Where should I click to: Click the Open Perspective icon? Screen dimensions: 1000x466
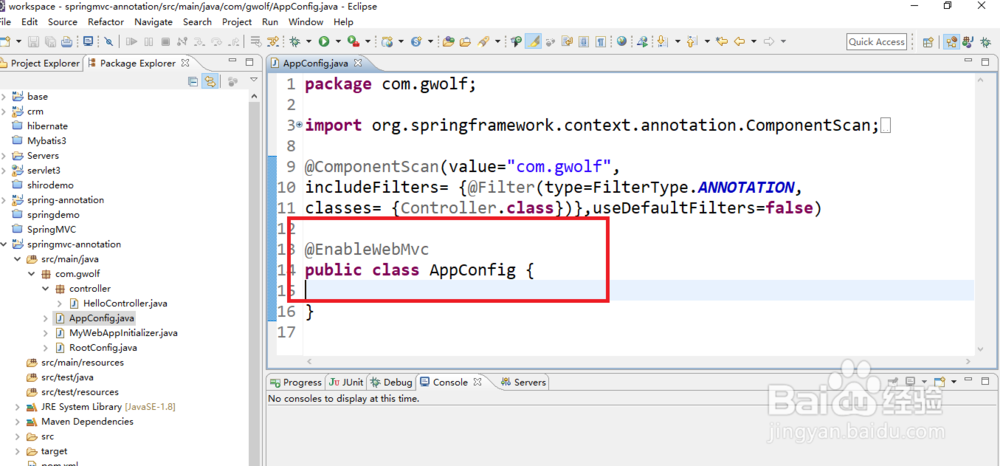pyautogui.click(x=928, y=41)
